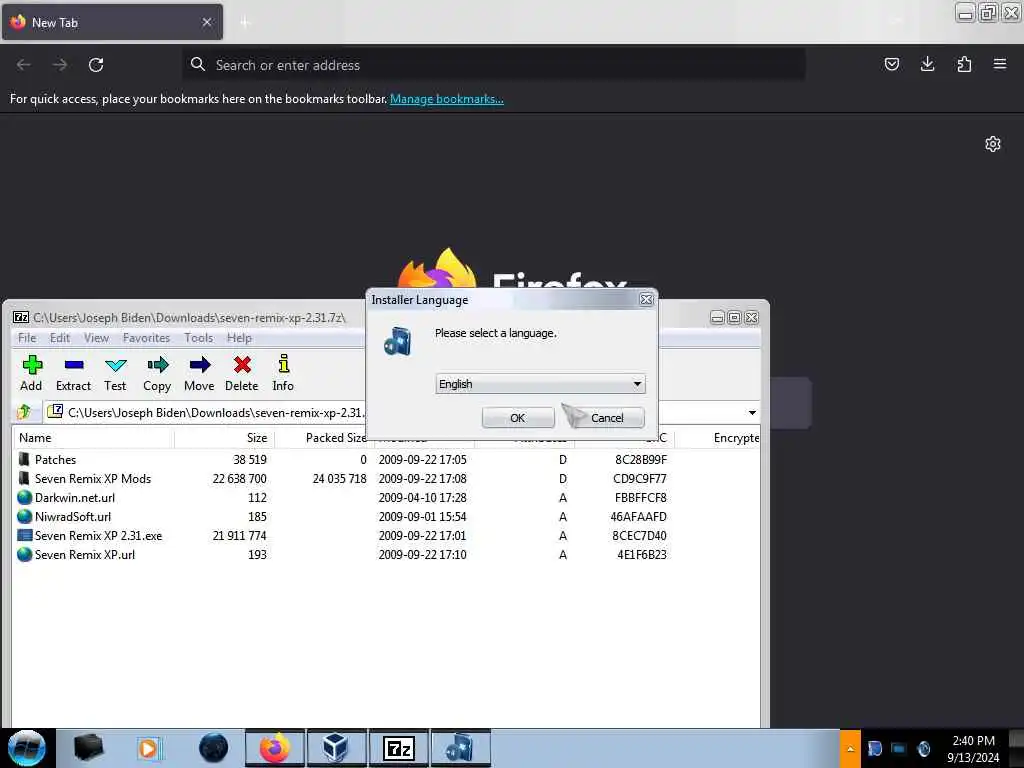Viewport: 1024px width, 768px height.
Task: Open a new Firefox tab with plus
Action: pyautogui.click(x=245, y=23)
